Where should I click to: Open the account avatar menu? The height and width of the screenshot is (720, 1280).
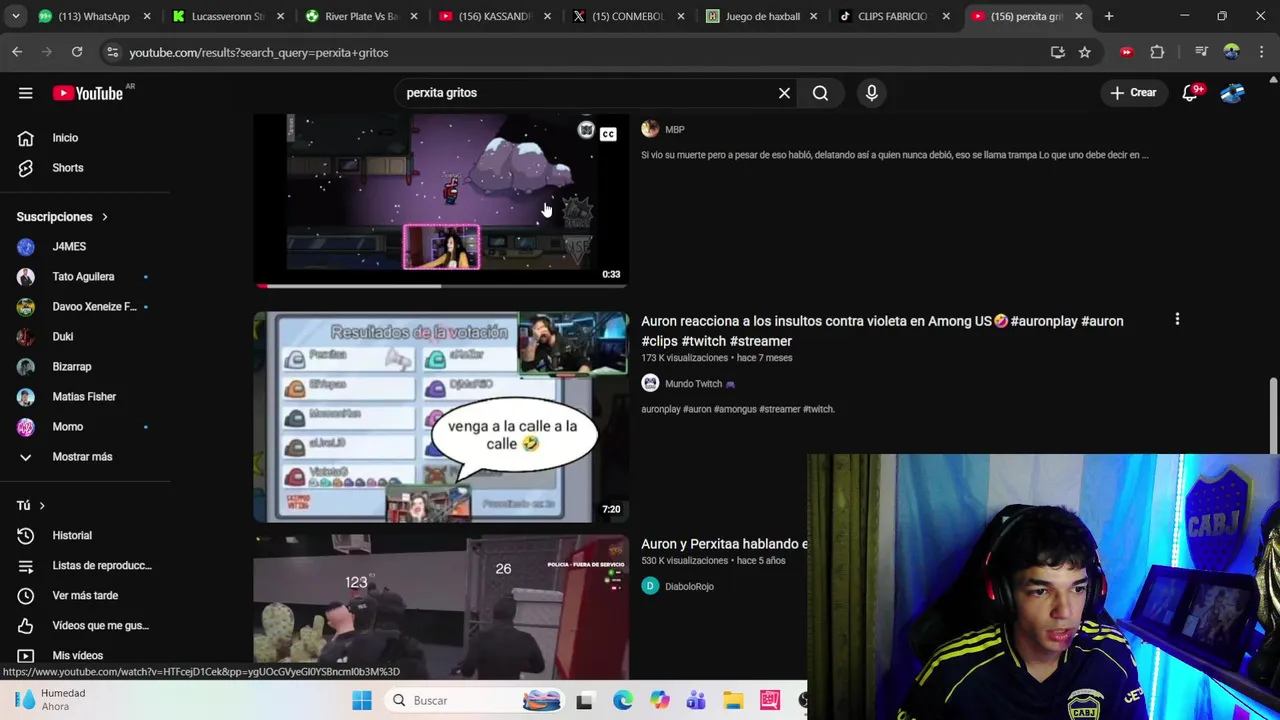[1232, 93]
